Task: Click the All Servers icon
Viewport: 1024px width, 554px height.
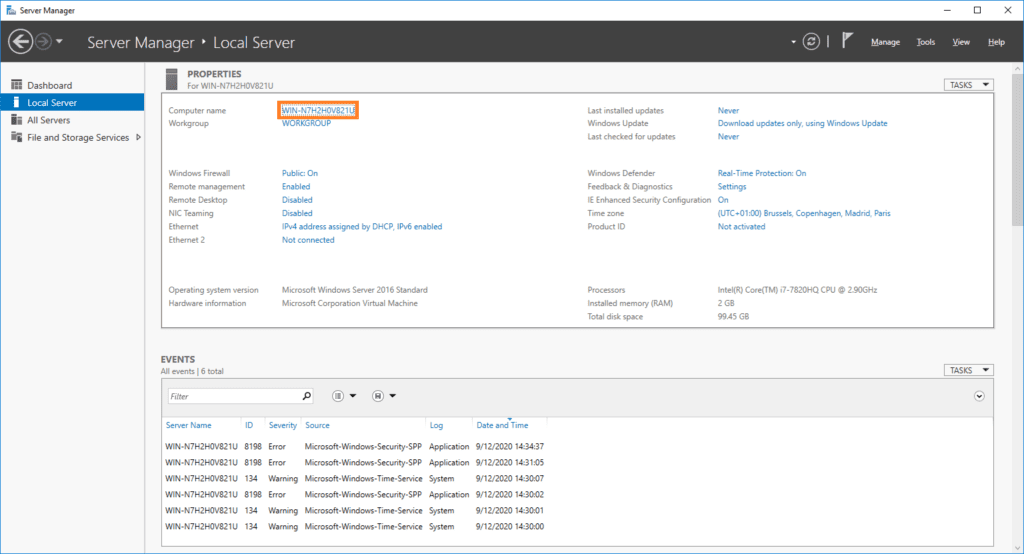Action: (16, 120)
